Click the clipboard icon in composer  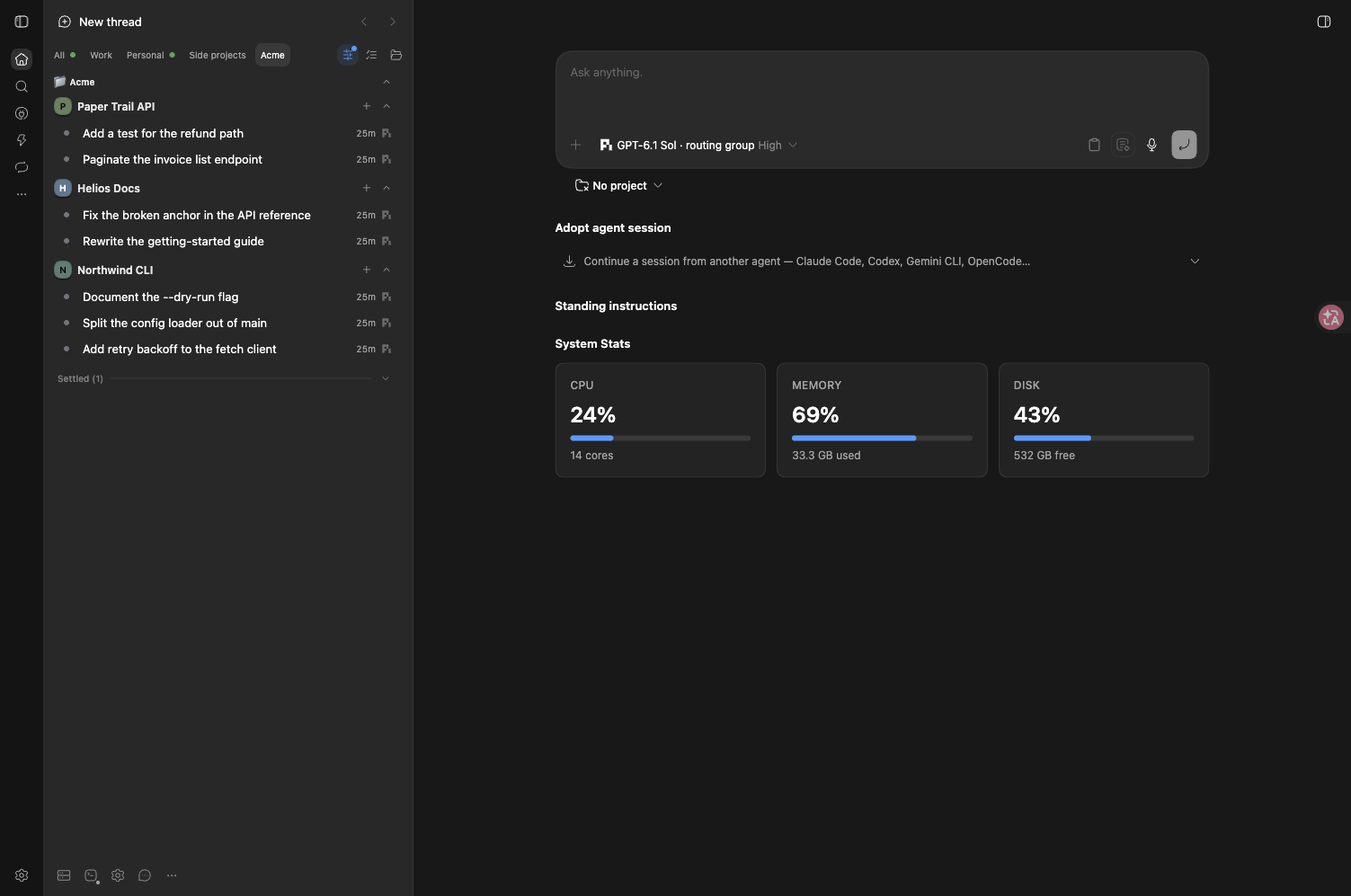pos(1094,145)
